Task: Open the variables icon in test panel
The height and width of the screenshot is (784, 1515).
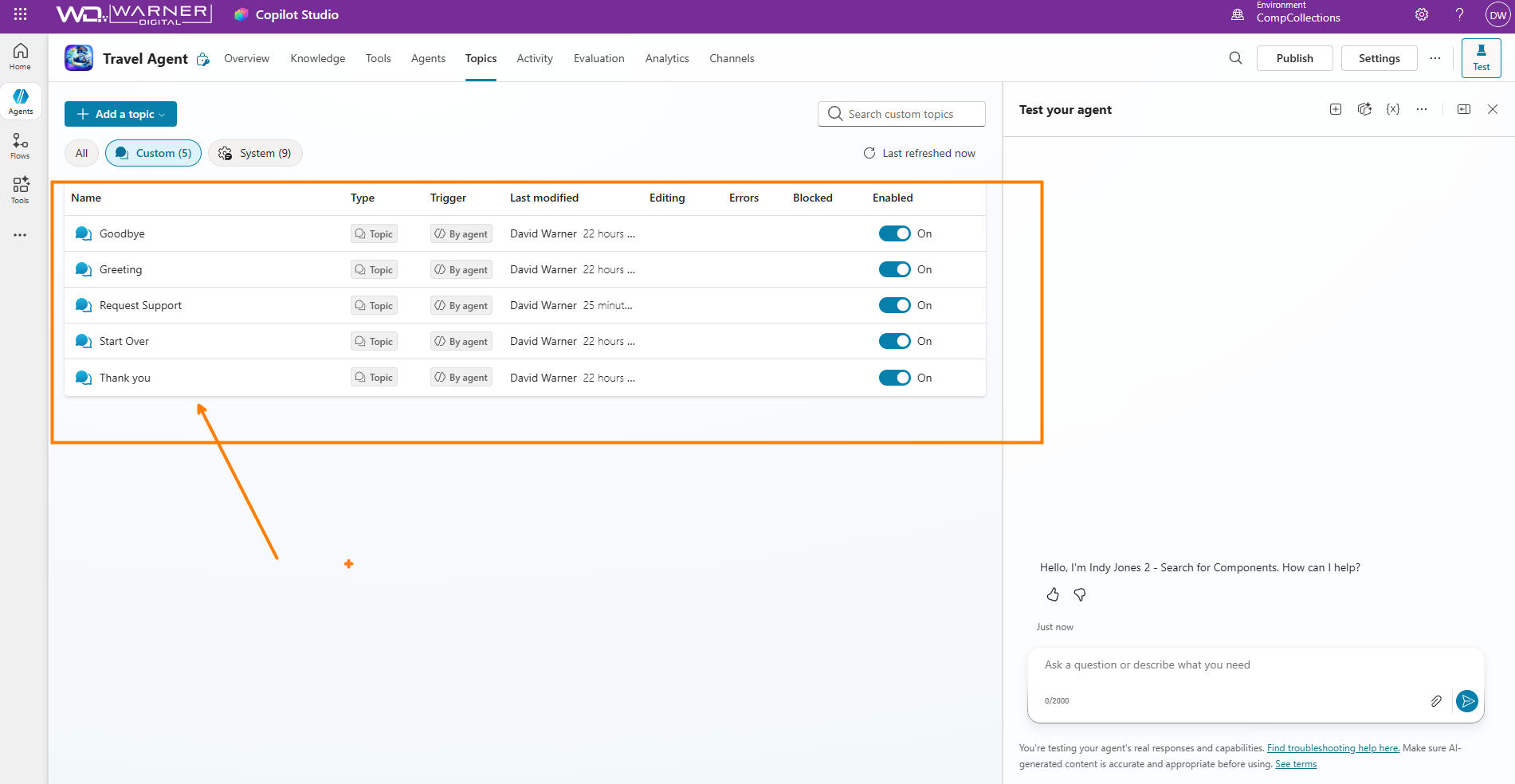Action: (1392, 109)
